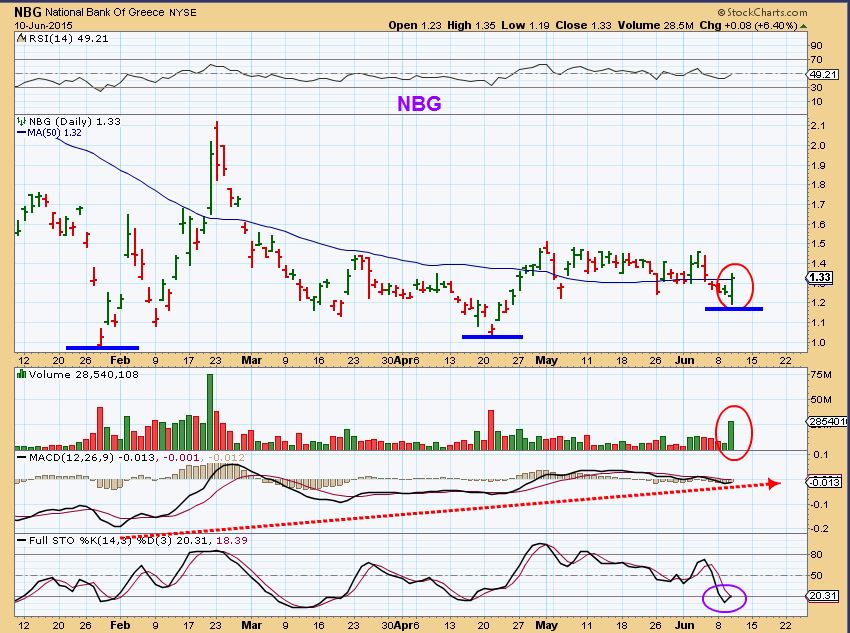The height and width of the screenshot is (633, 850).
Task: Click the 1.5 price axis label
Action: 818,244
